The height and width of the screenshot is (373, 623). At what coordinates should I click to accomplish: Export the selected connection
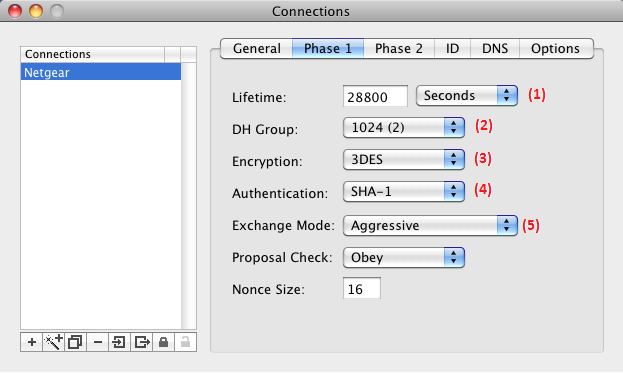(x=141, y=342)
